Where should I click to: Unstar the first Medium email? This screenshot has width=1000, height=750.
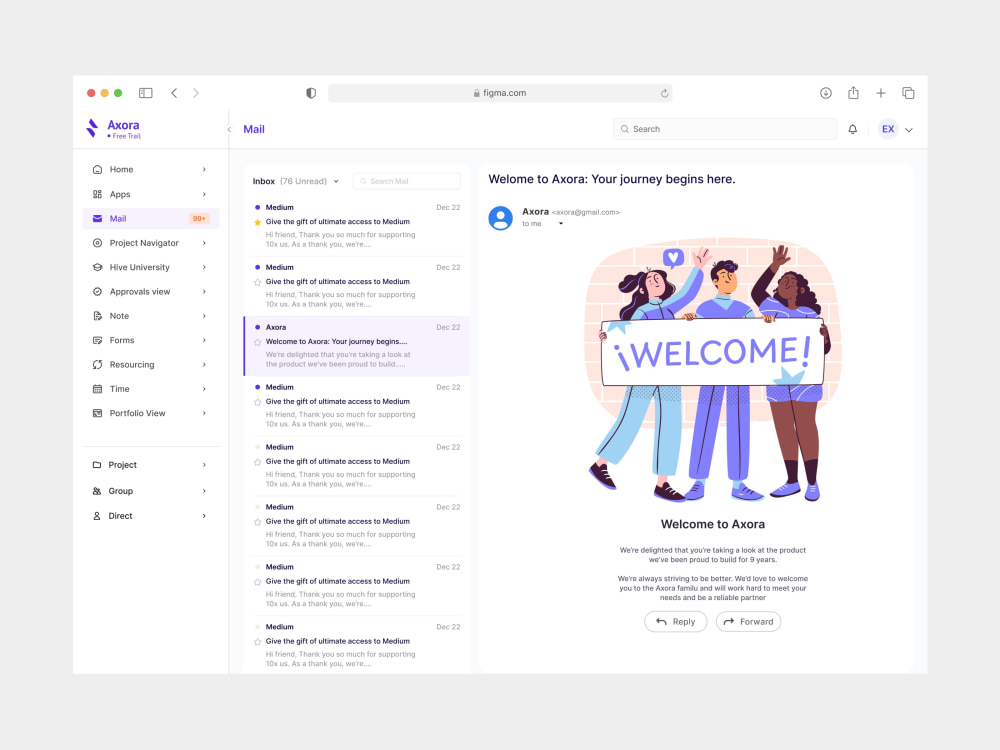pos(258,223)
